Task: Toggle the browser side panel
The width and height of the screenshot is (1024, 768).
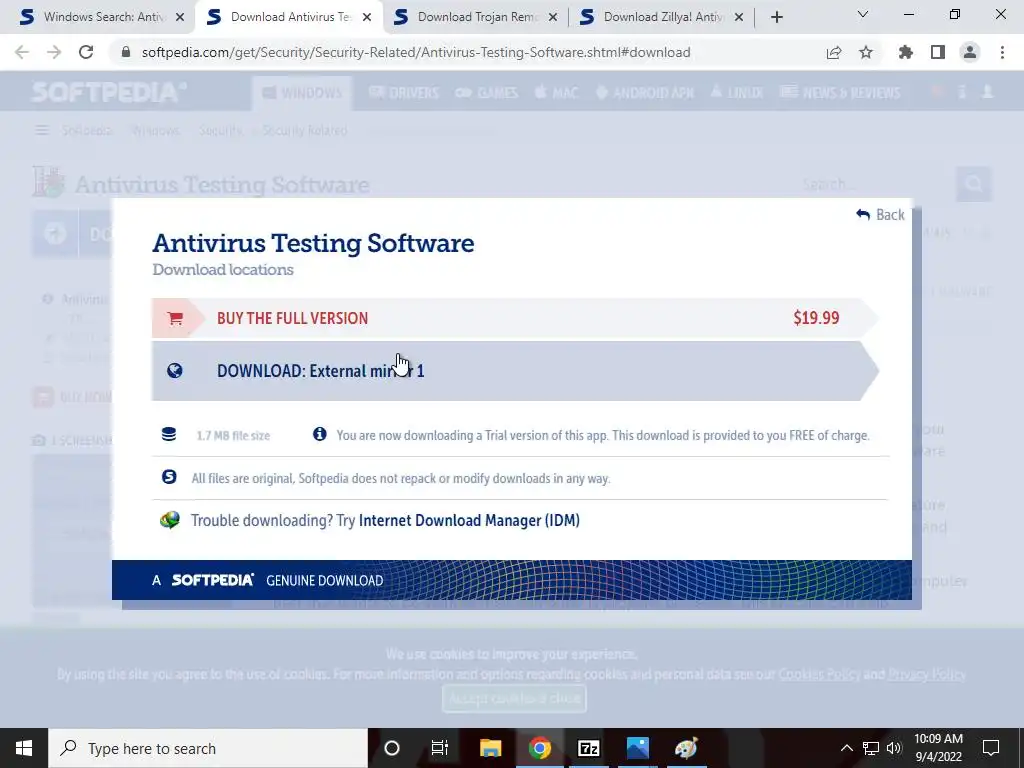Action: point(938,52)
